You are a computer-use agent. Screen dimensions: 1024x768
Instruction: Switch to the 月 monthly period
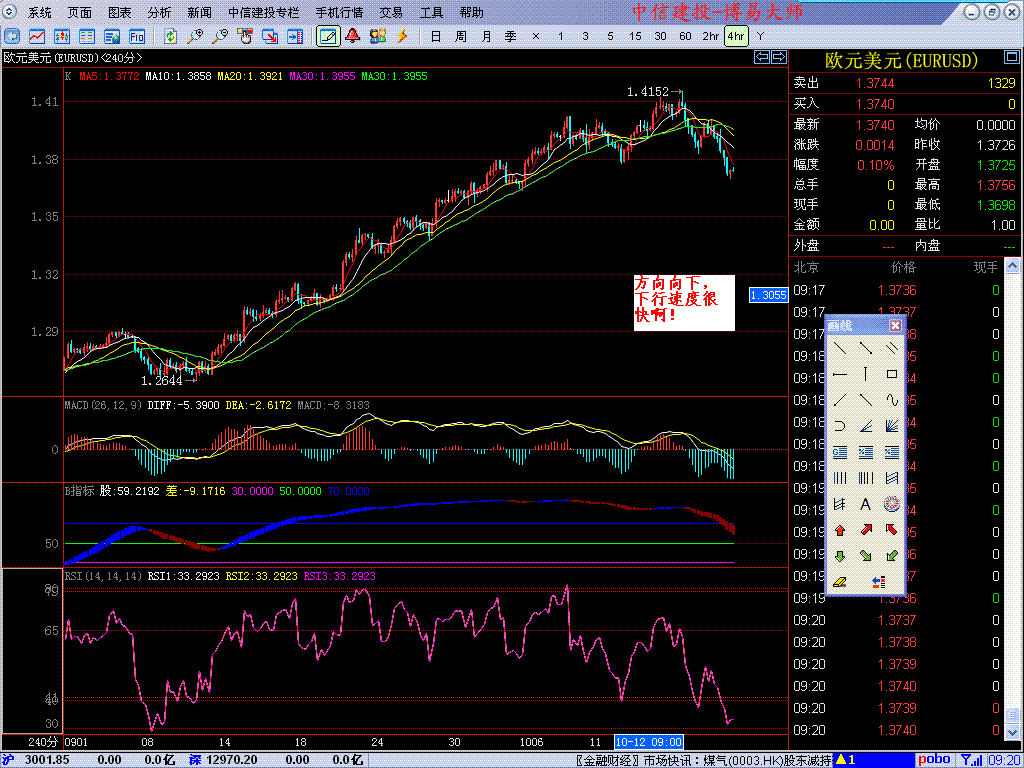coord(486,36)
